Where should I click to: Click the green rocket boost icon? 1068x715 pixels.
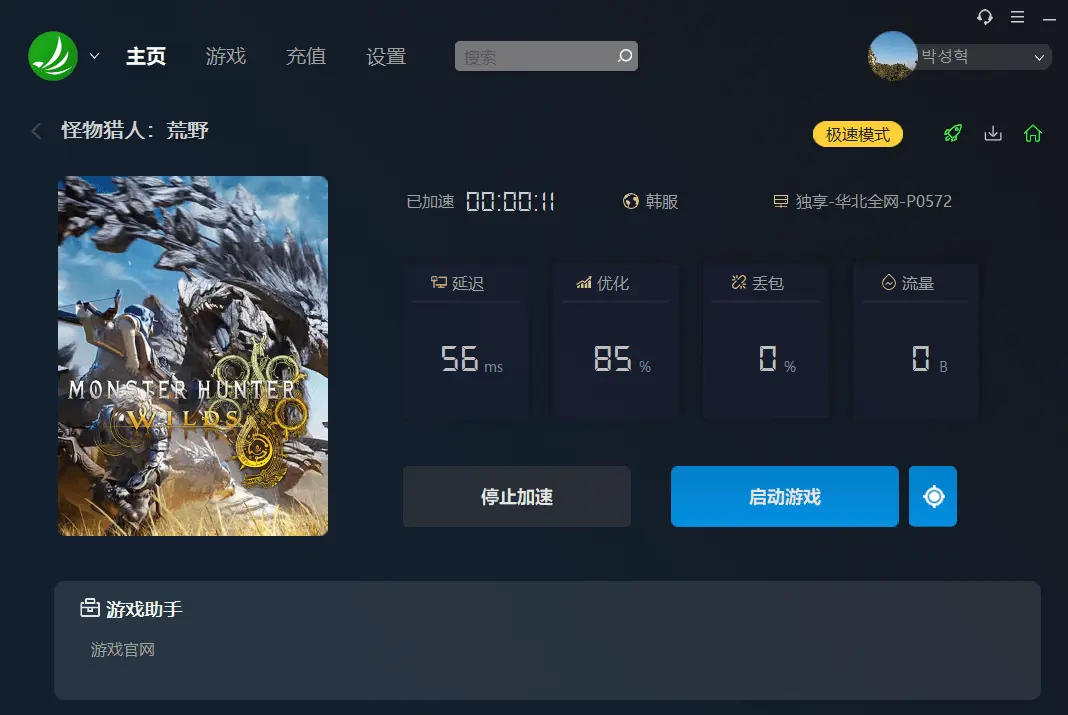point(953,133)
